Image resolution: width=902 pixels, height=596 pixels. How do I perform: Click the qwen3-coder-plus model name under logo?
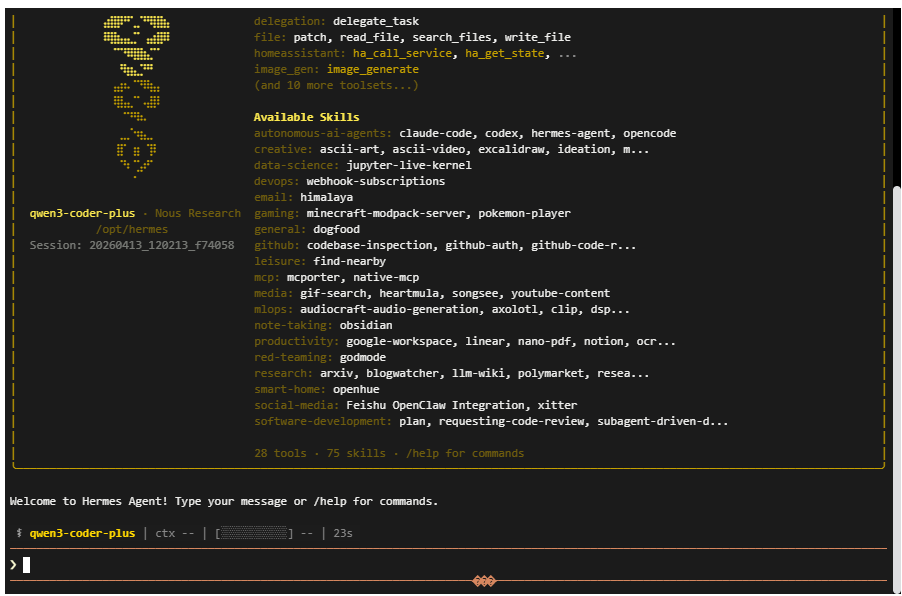tap(82, 213)
